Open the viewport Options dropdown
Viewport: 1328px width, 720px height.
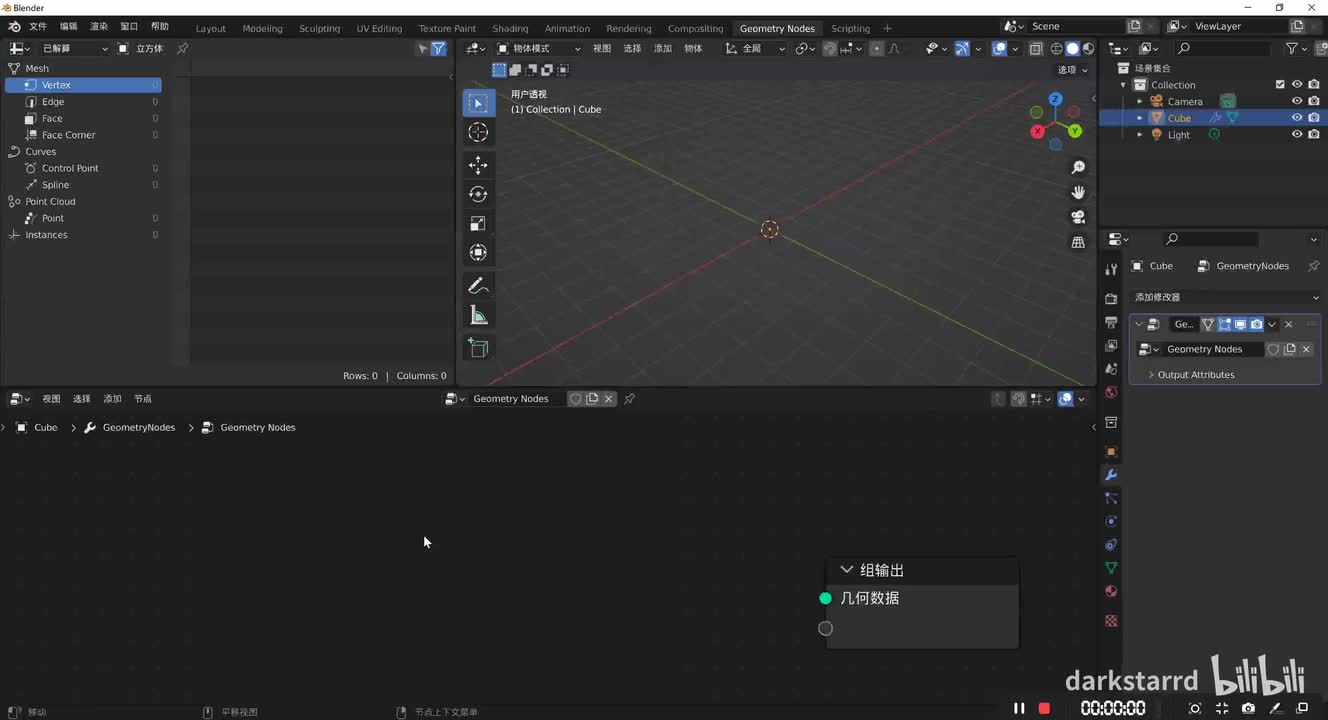(x=1072, y=70)
